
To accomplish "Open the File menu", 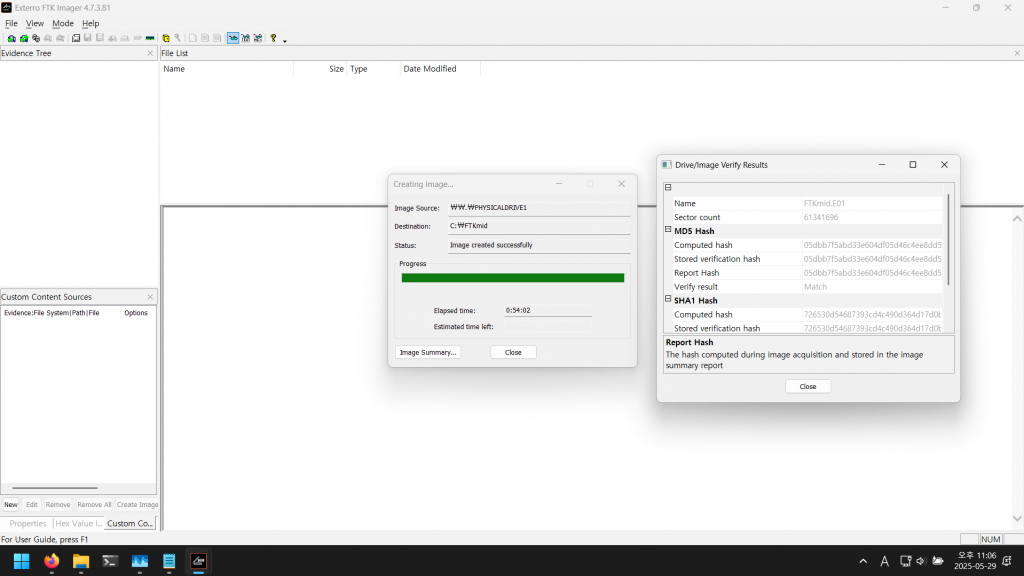I will click(11, 24).
